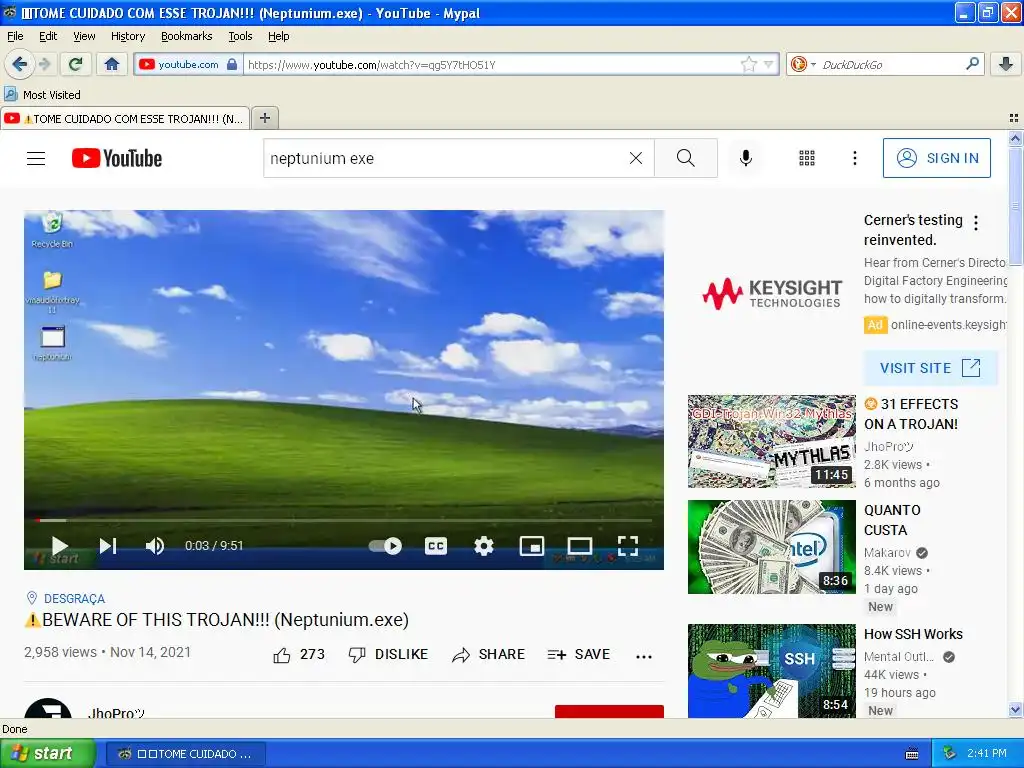Open the DuckDuckGo search engine selector
Screen dimensions: 1024x768
click(803, 64)
